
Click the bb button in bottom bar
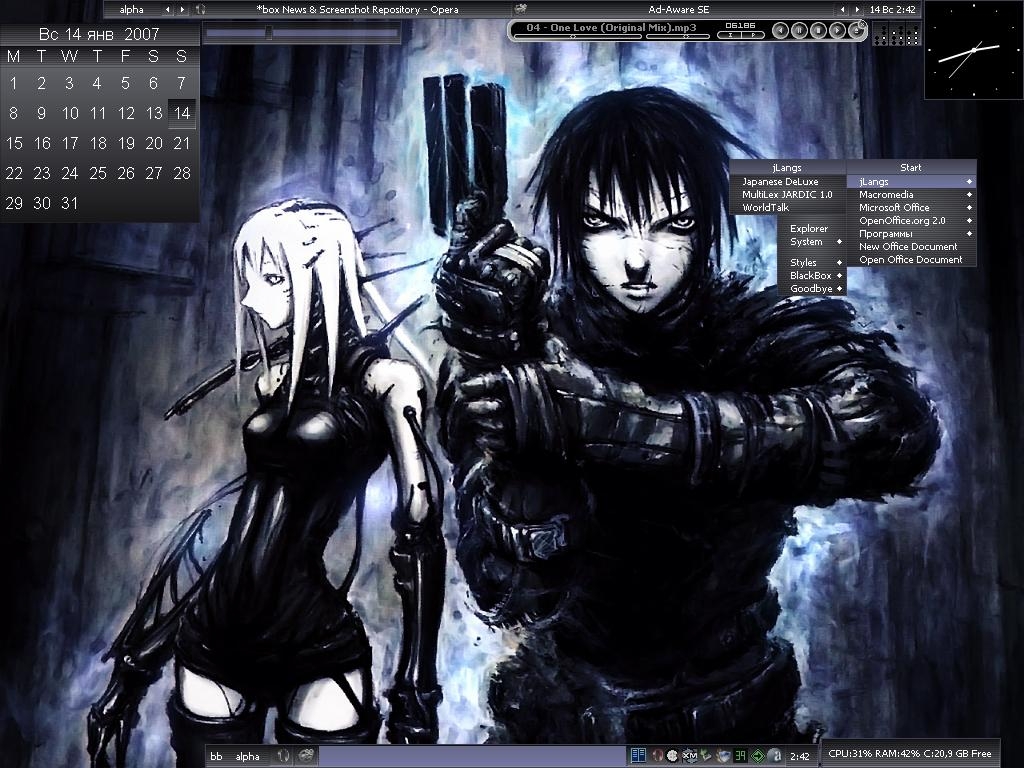tap(216, 756)
